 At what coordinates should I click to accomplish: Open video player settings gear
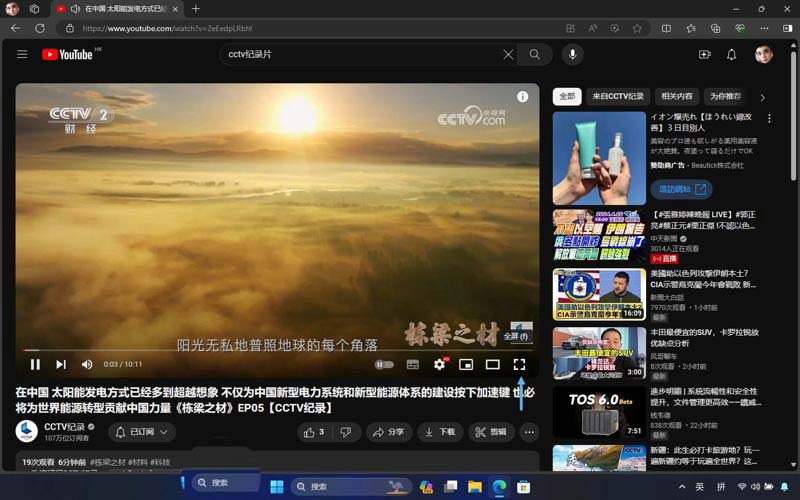click(439, 365)
